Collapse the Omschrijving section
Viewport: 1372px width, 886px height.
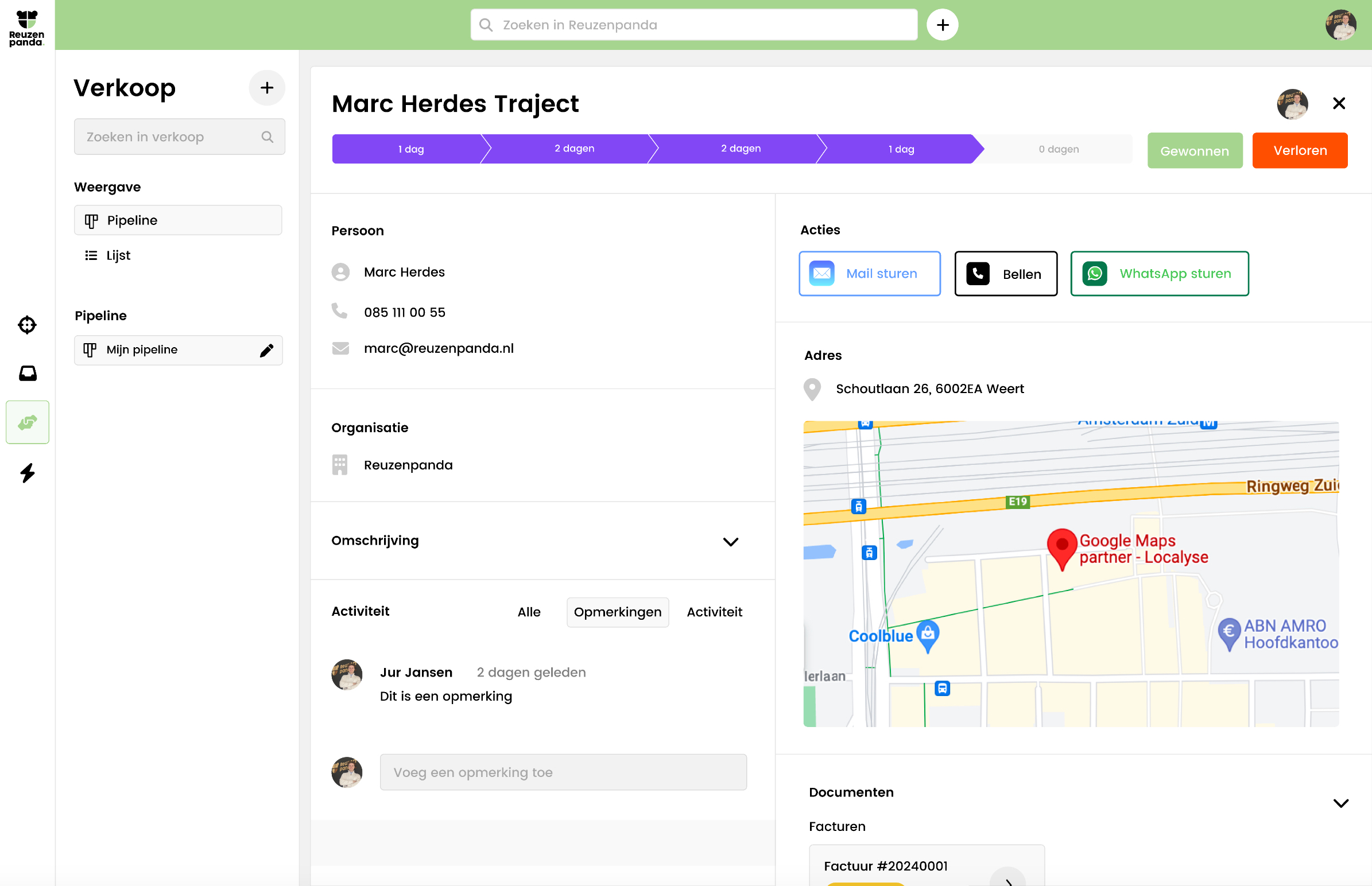[730, 541]
